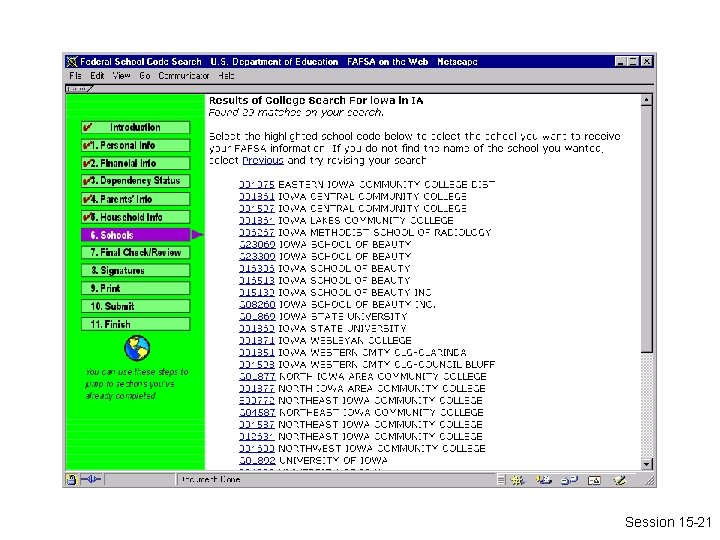The height and width of the screenshot is (540, 720).
Task: Click the spinning globe icon in sidebar
Action: pos(137,348)
